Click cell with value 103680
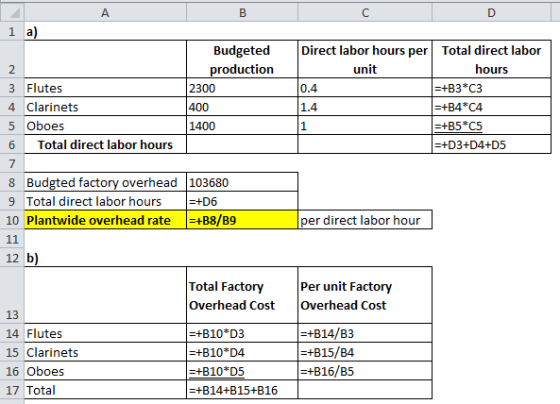 pos(242,182)
